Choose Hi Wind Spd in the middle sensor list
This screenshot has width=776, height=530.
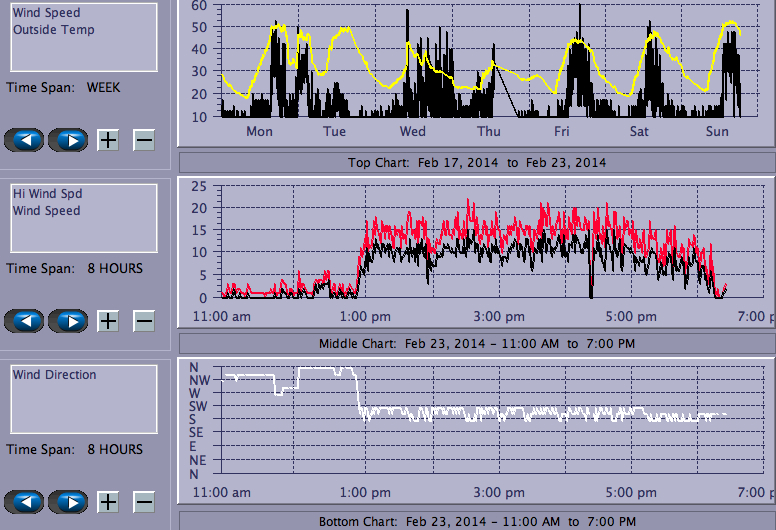46,194
